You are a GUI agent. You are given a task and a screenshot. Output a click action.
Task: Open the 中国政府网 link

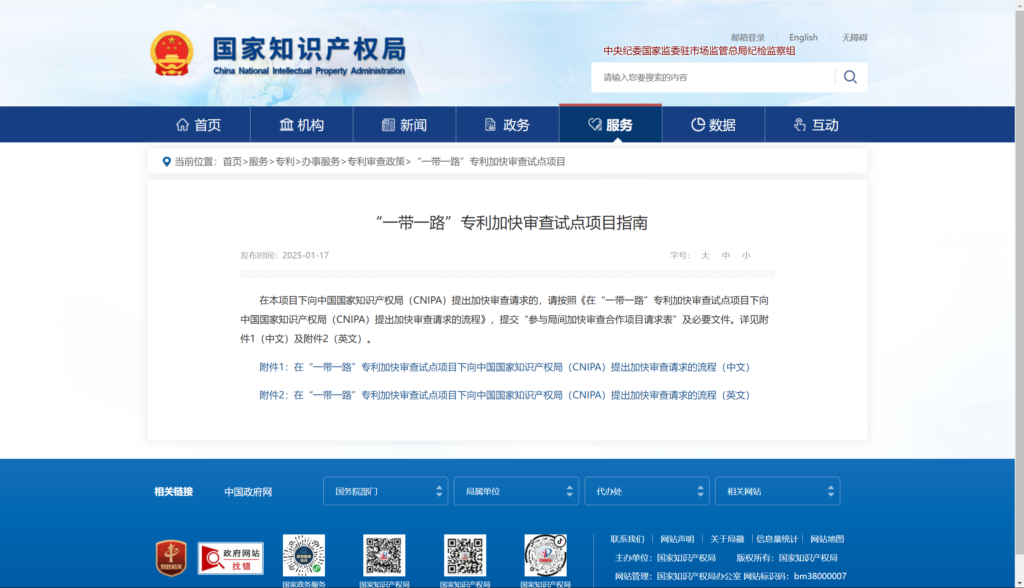click(x=248, y=492)
